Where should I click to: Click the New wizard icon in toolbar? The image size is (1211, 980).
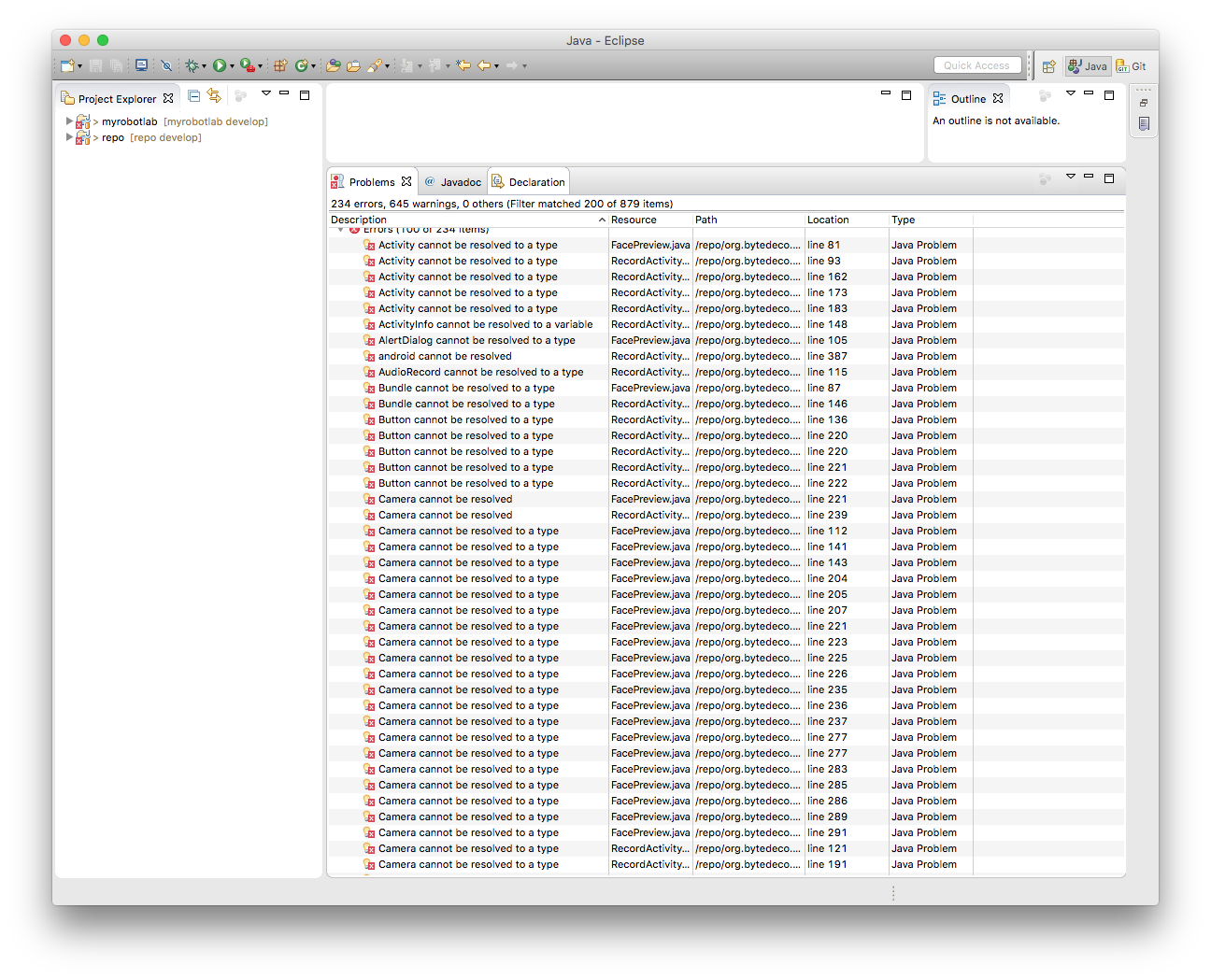[x=67, y=65]
